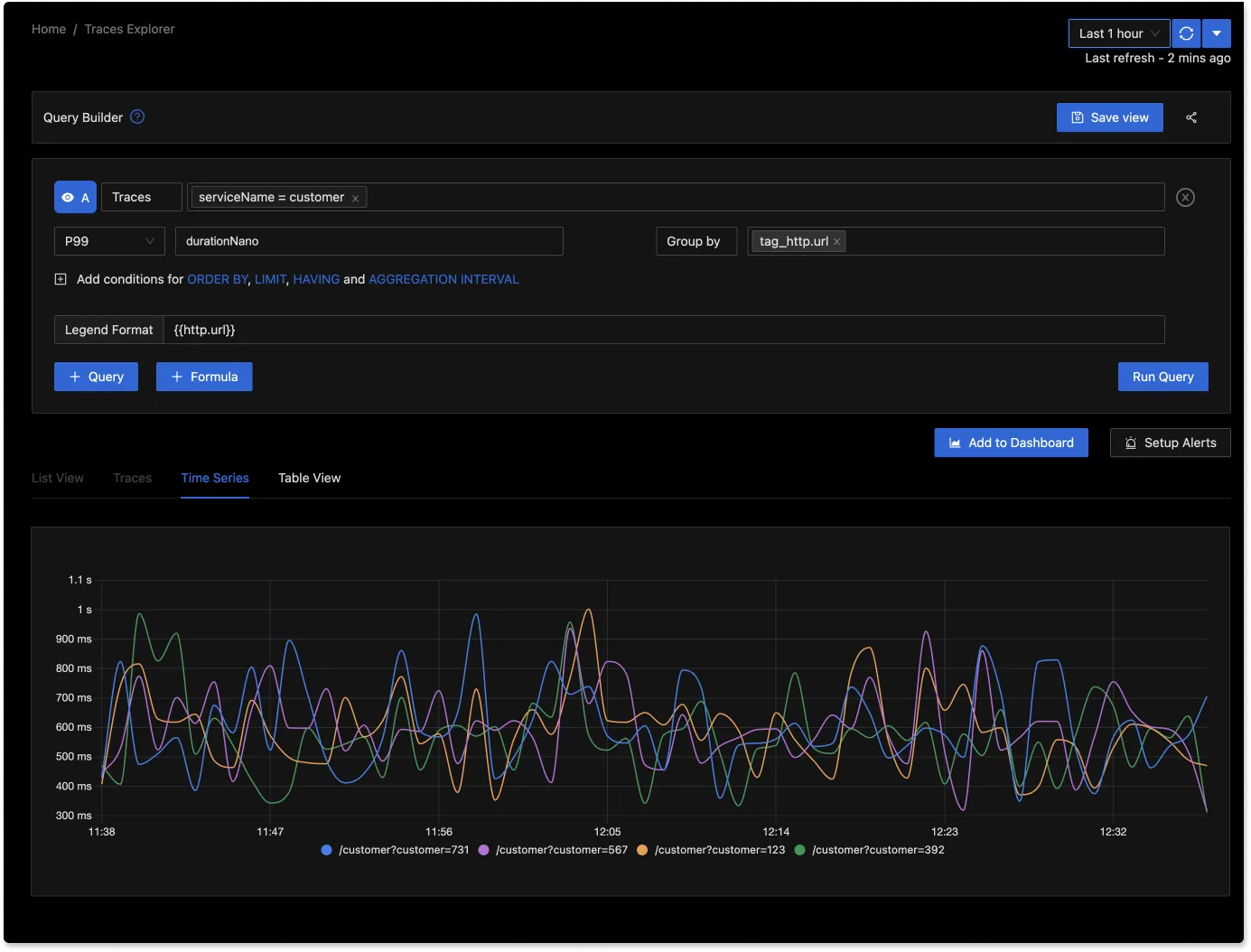Click the Traces Explorer breadcrumb
This screenshot has height=952, width=1251.
coord(130,29)
